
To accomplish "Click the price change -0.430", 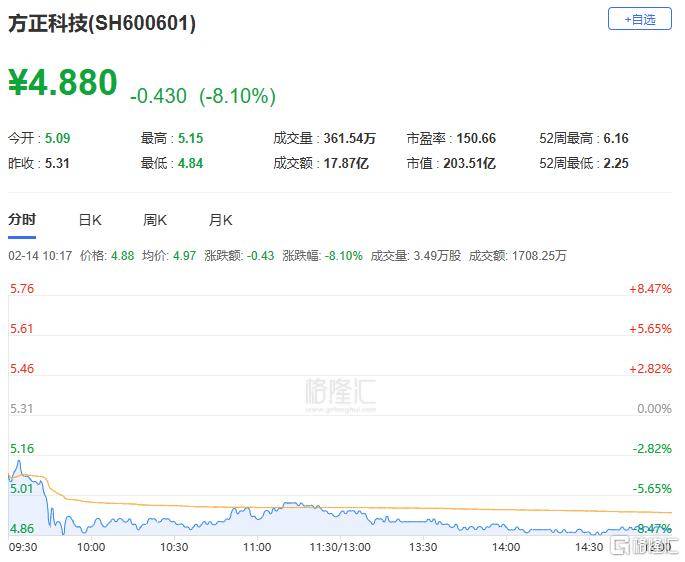I will 159,96.
